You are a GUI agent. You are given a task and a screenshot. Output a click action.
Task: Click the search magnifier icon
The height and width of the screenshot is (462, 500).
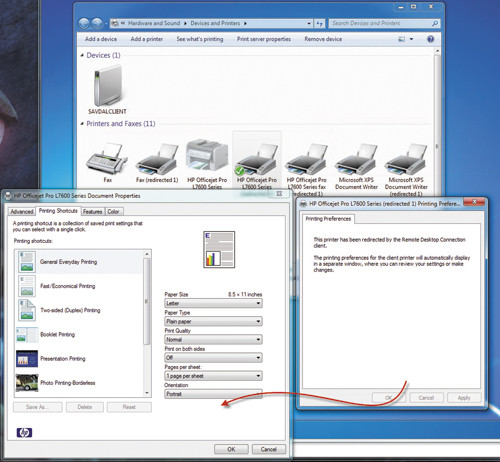pyautogui.click(x=435, y=23)
